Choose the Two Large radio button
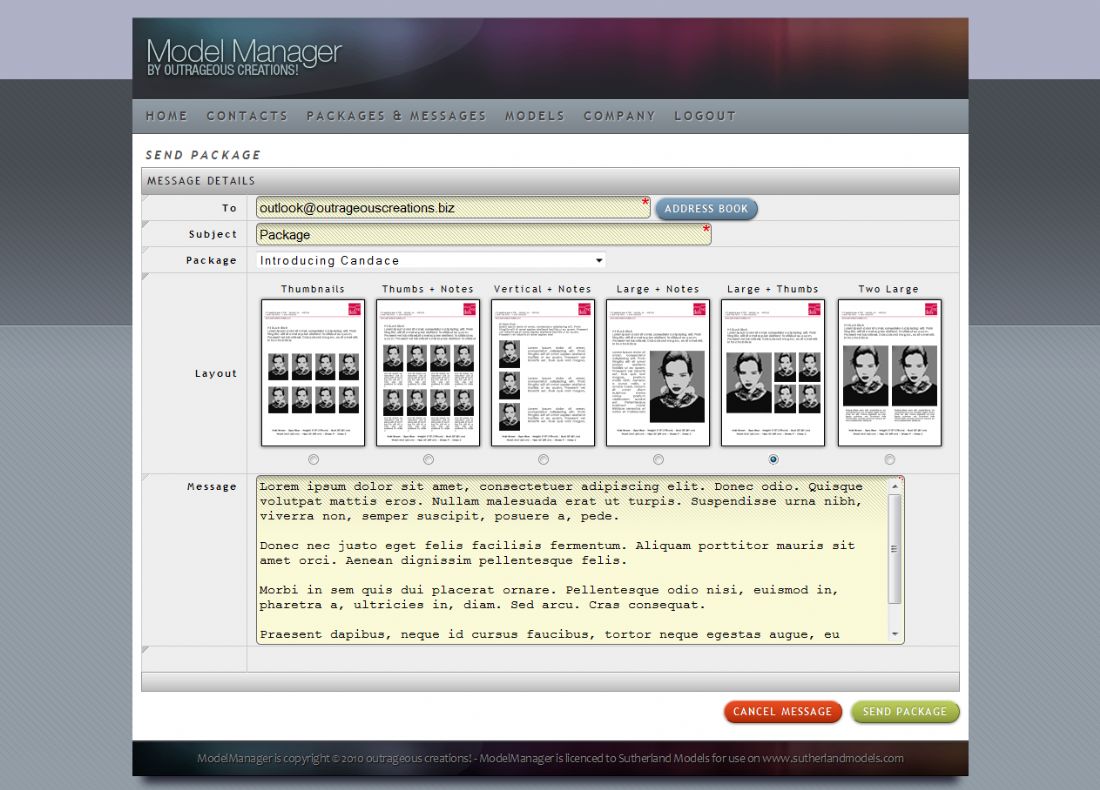The height and width of the screenshot is (790, 1100). coord(890,460)
